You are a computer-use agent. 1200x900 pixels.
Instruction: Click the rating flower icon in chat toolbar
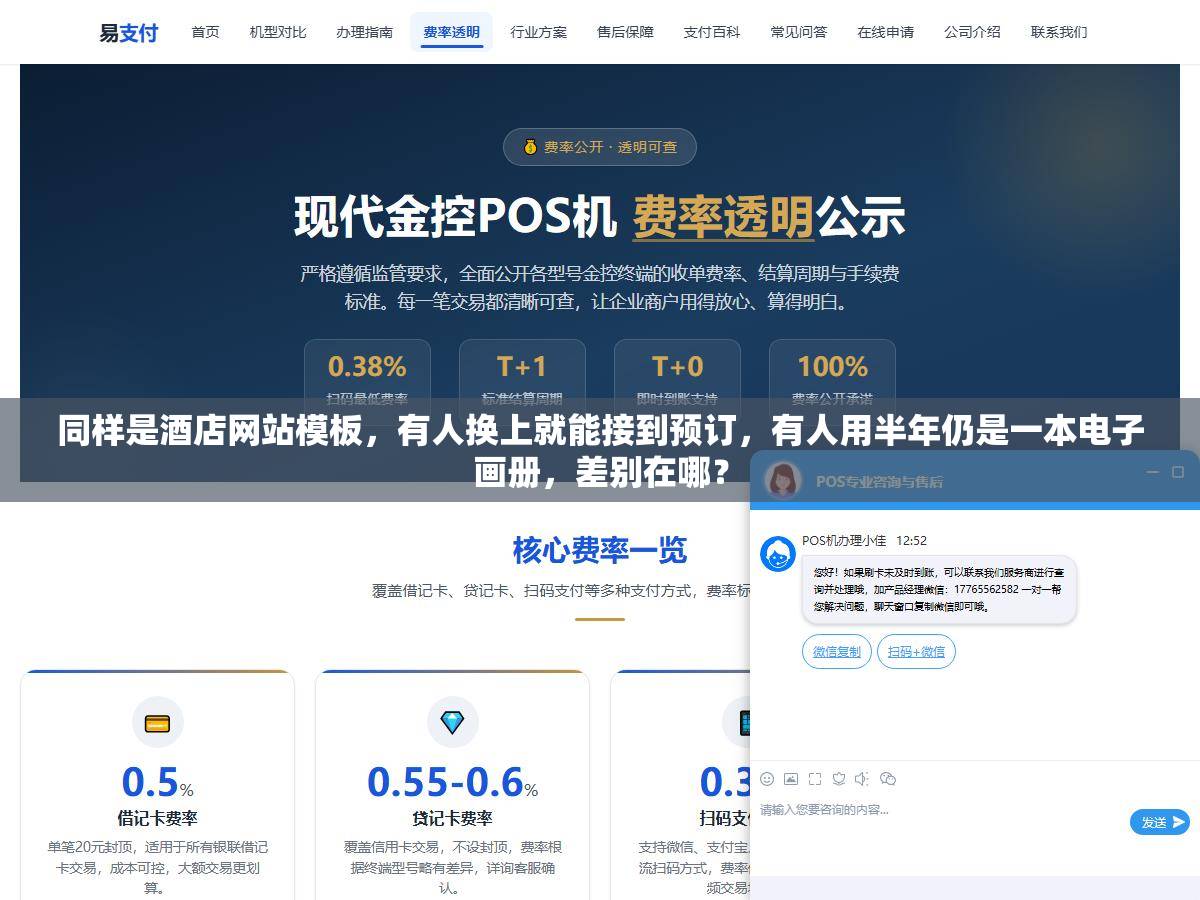tap(839, 779)
